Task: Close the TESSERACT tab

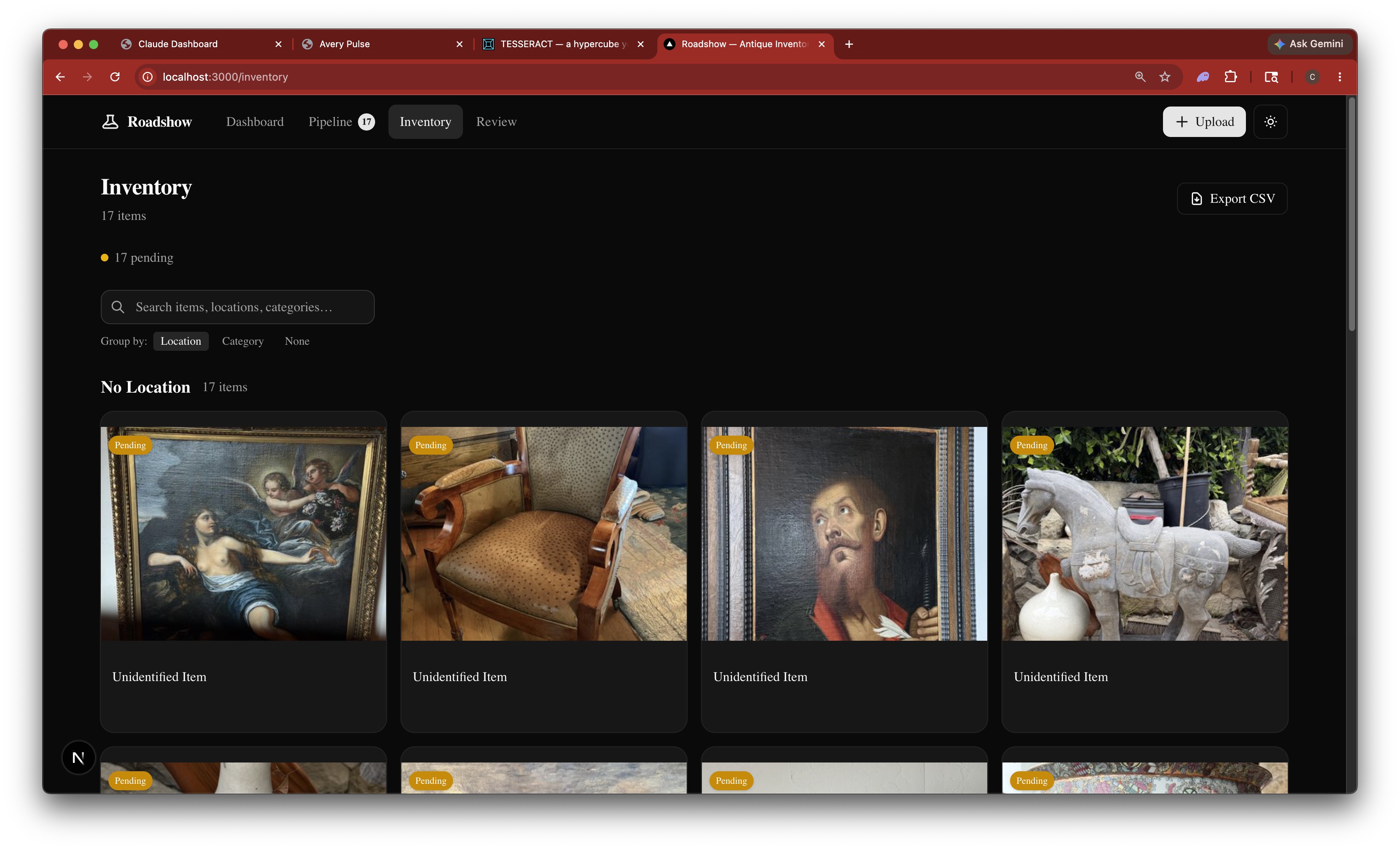Action: pyautogui.click(x=640, y=44)
